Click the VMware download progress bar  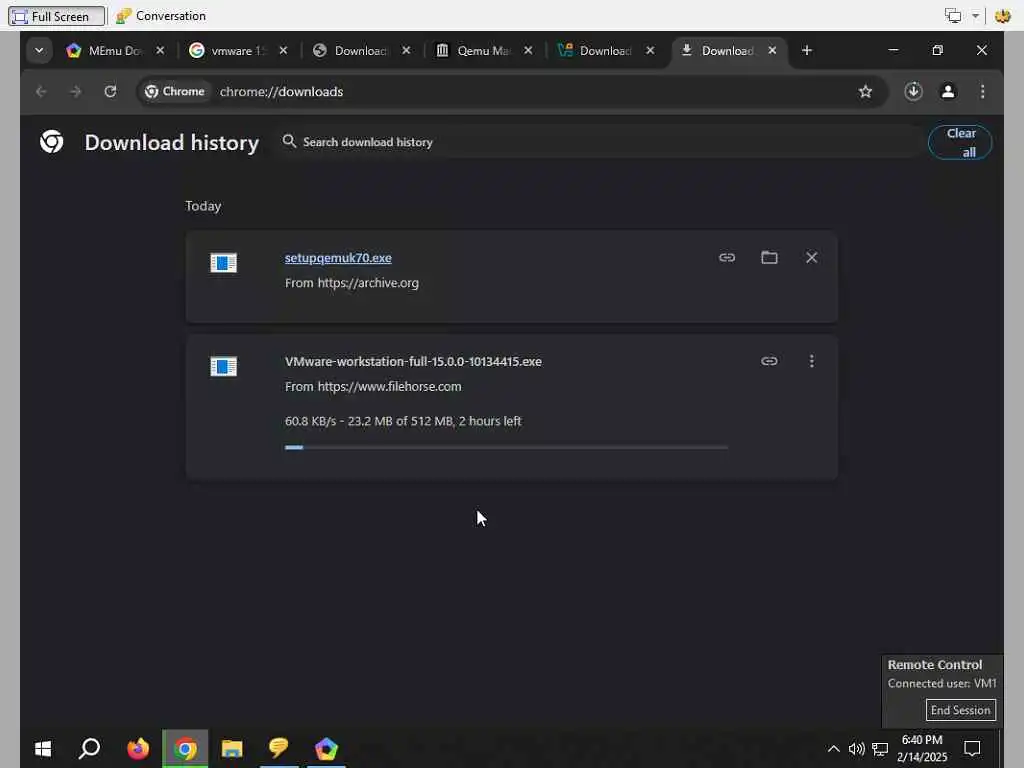tap(506, 447)
